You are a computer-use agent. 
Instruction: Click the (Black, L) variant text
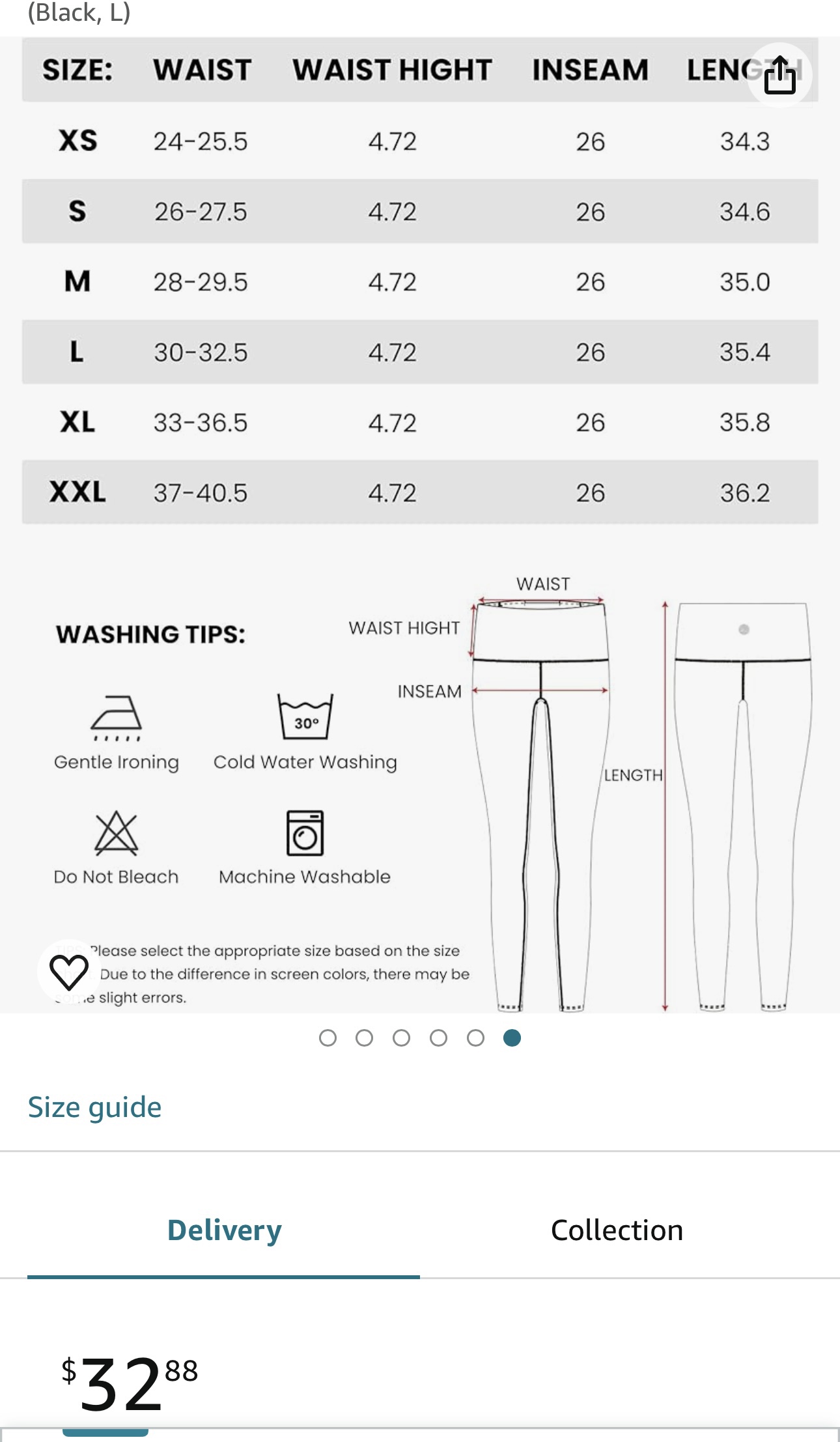pyautogui.click(x=78, y=12)
